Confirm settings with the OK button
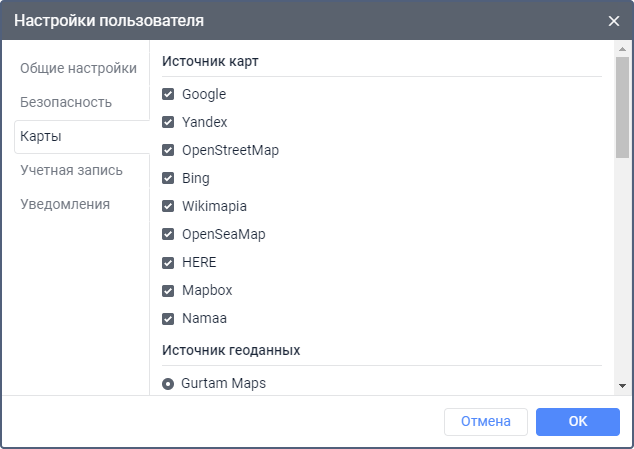This screenshot has width=634, height=449. point(577,422)
